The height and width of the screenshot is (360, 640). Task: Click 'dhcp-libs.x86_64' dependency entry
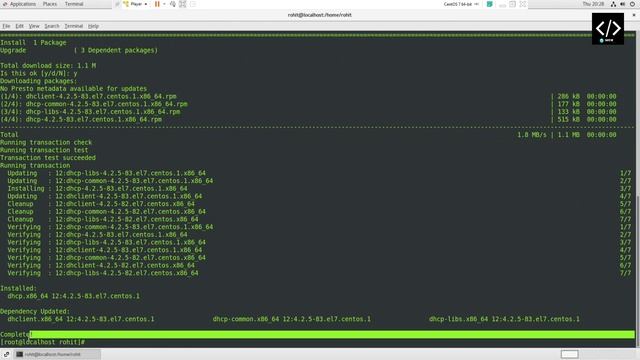point(504,319)
